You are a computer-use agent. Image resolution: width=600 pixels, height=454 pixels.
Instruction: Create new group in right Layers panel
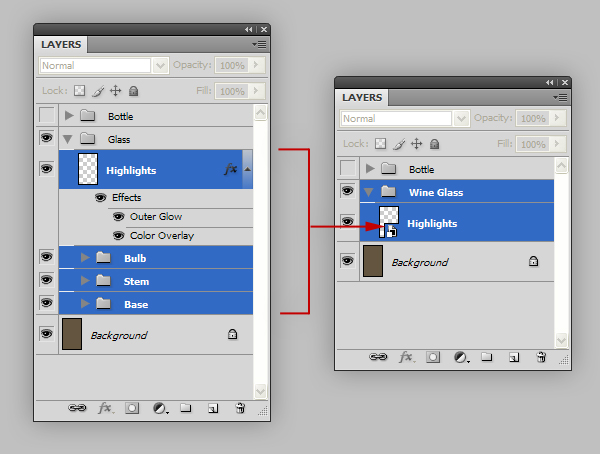[x=487, y=357]
